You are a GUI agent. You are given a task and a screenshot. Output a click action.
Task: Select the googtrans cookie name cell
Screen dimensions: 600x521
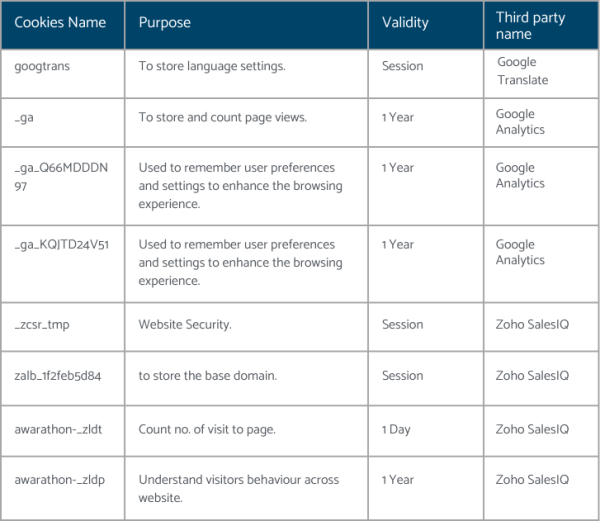click(42, 67)
